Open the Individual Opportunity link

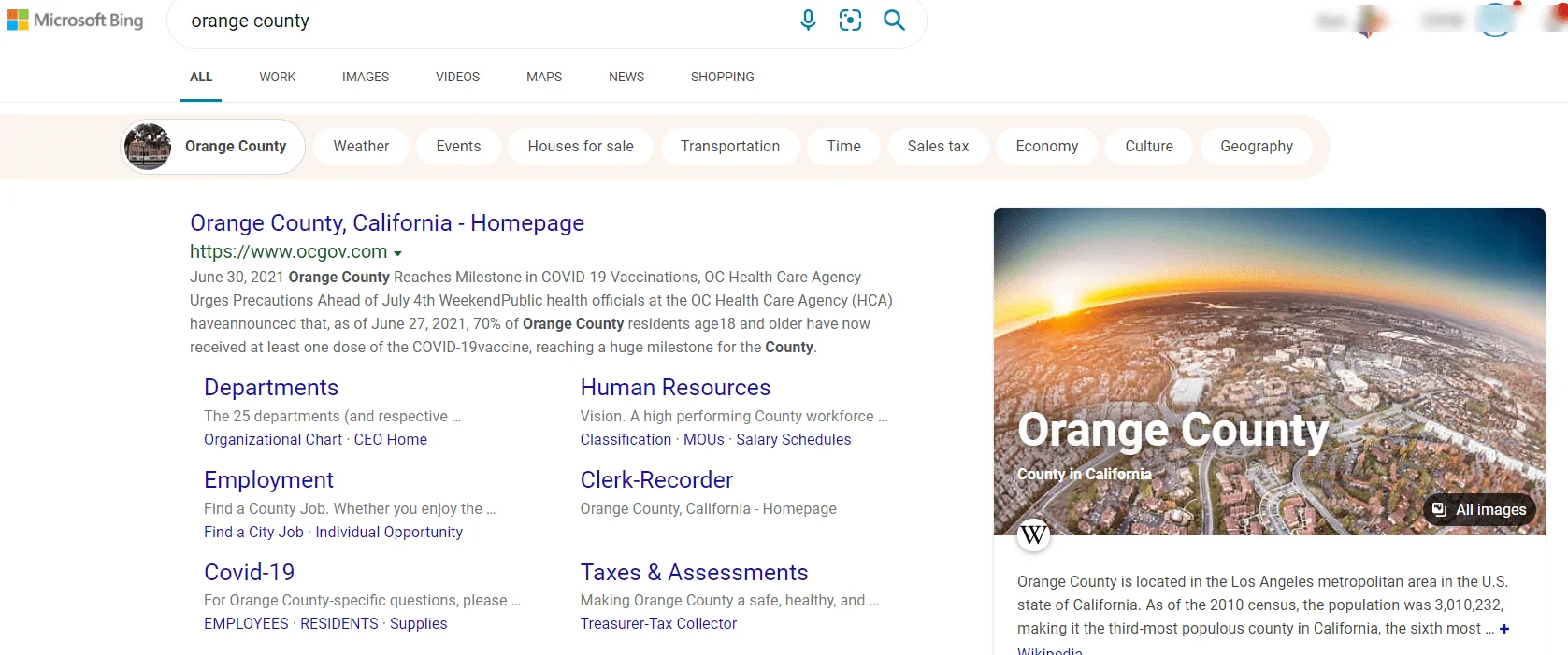click(x=389, y=533)
